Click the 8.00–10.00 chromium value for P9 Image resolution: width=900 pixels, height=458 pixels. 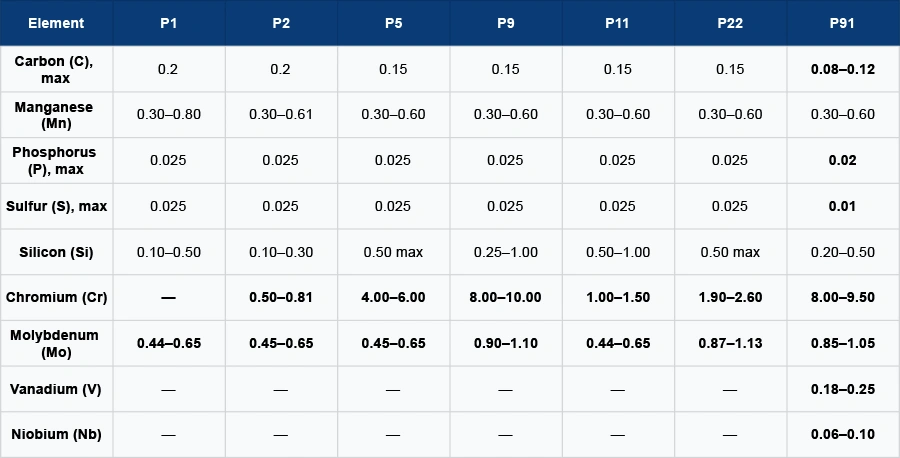[505, 297]
